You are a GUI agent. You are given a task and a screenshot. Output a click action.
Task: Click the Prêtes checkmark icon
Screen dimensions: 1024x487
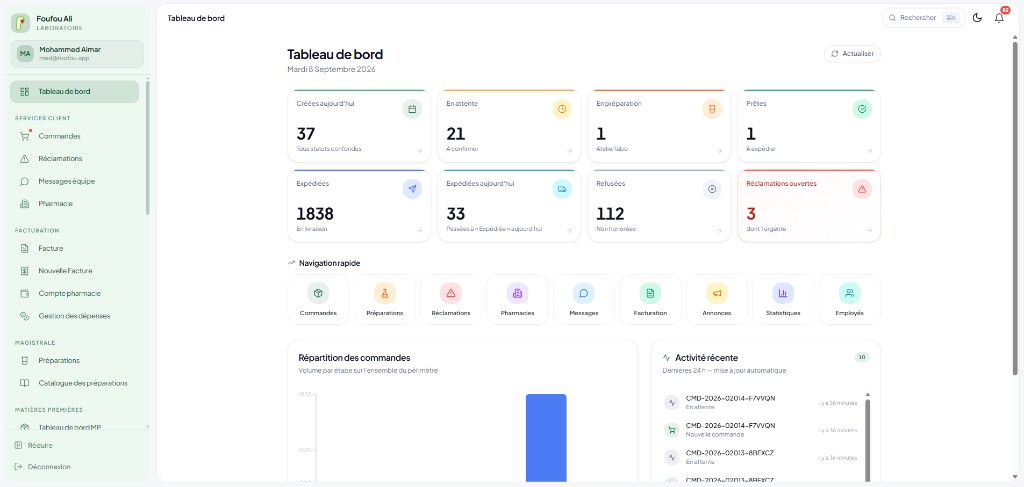(x=862, y=109)
